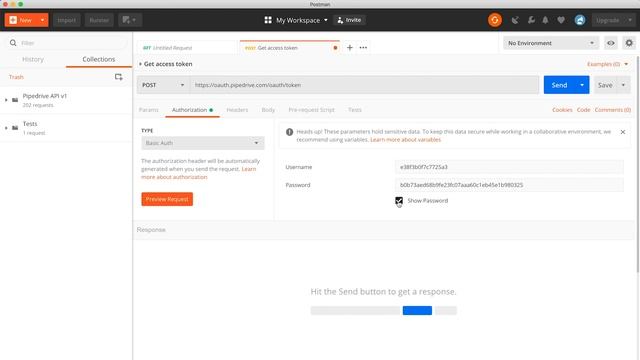The image size is (640, 360).
Task: Click the Save button
Action: coord(605,85)
